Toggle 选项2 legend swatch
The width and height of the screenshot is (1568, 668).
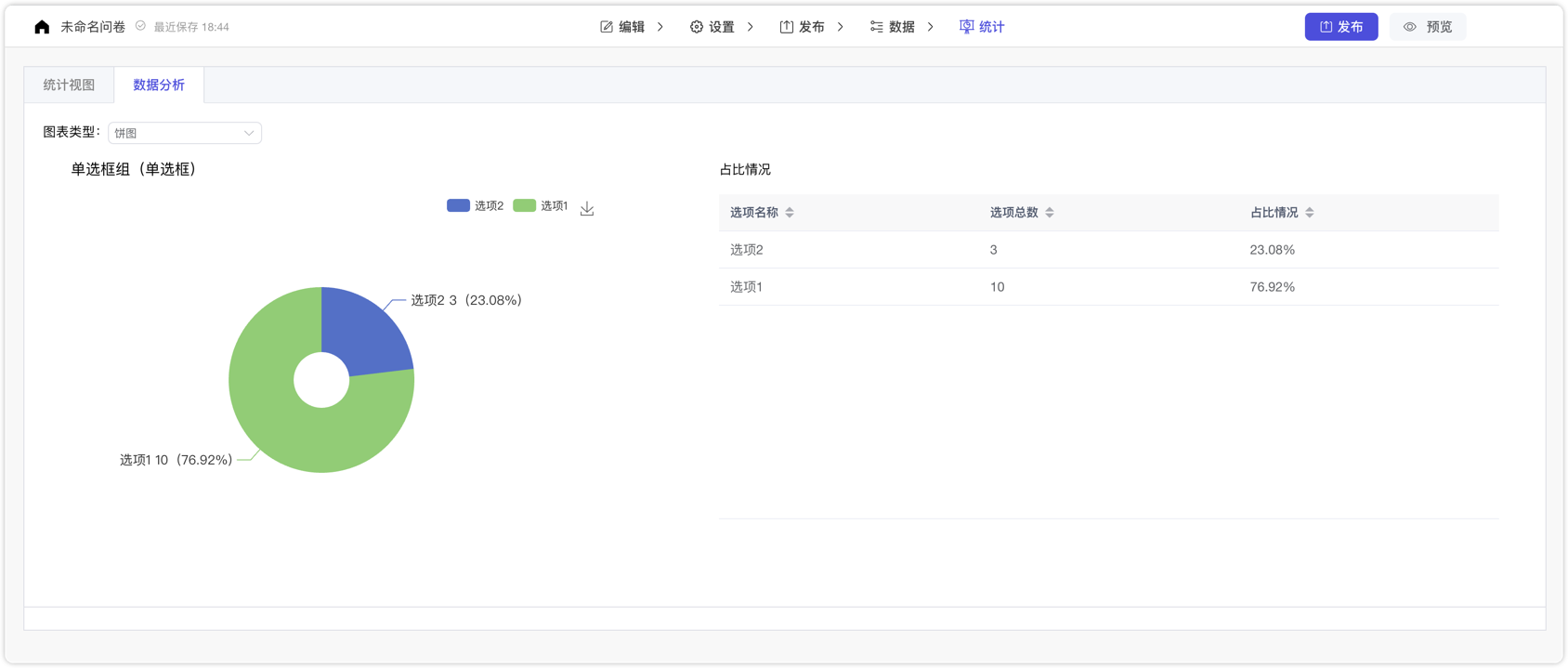(x=458, y=205)
